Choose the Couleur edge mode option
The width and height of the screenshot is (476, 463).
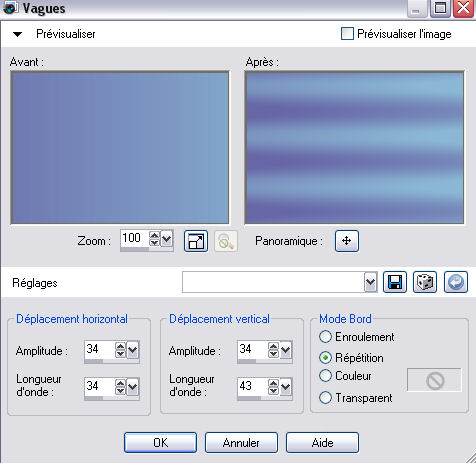click(325, 376)
